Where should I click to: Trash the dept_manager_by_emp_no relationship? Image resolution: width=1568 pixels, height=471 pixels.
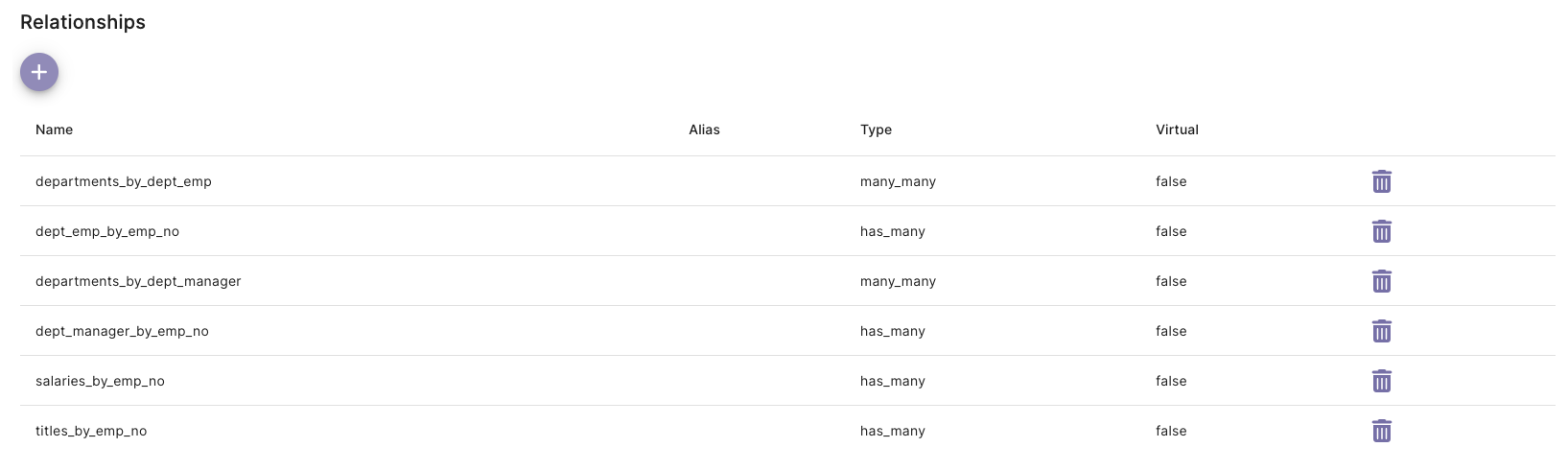click(1381, 331)
